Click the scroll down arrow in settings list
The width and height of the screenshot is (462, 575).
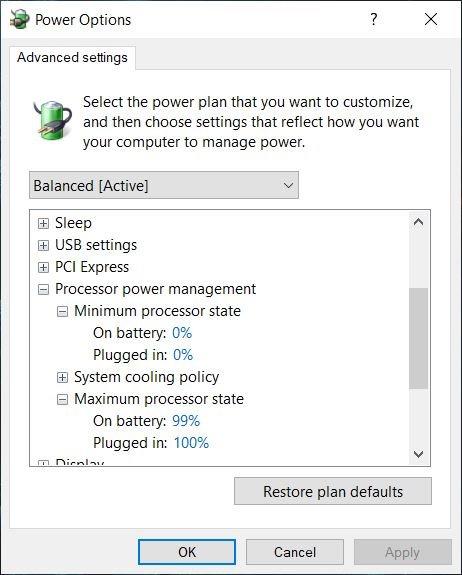(418, 454)
